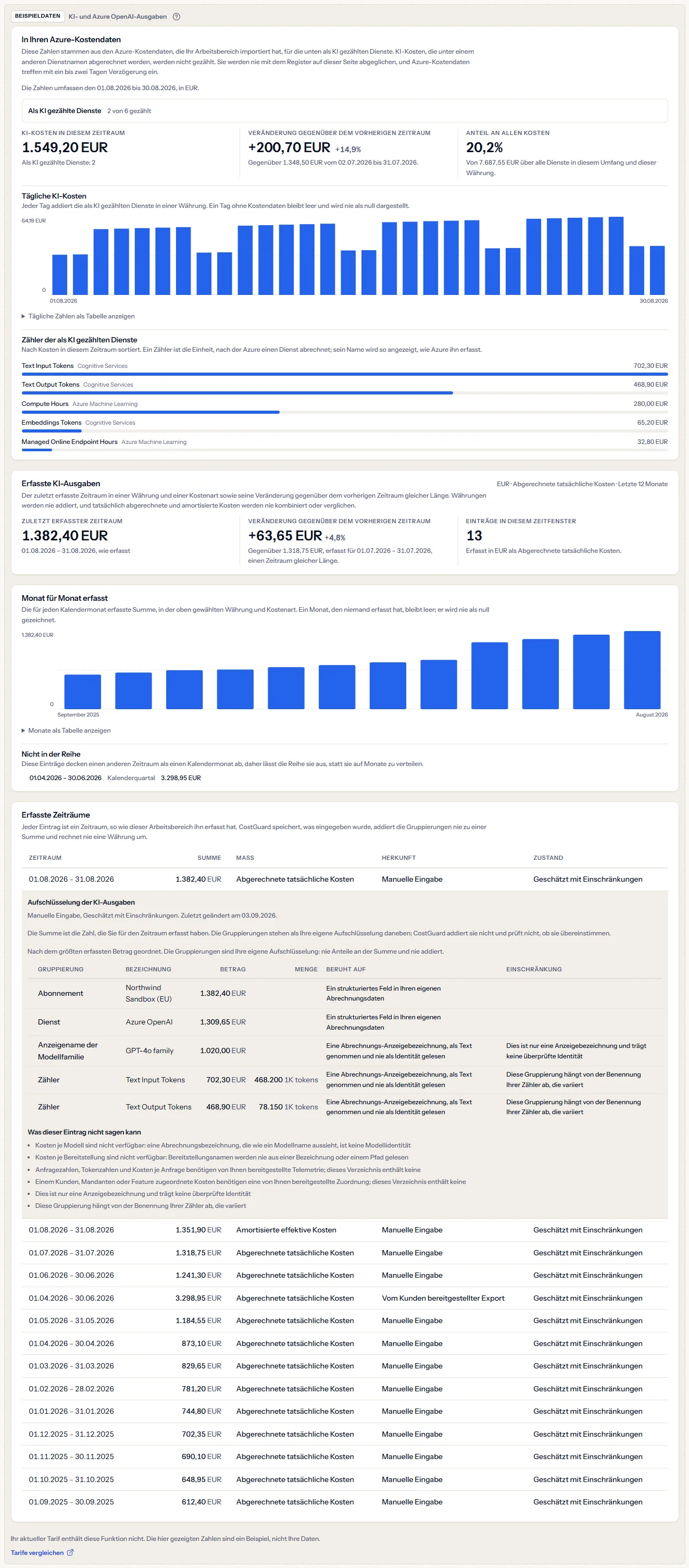Click the +200,70 EUR change value

point(289,147)
